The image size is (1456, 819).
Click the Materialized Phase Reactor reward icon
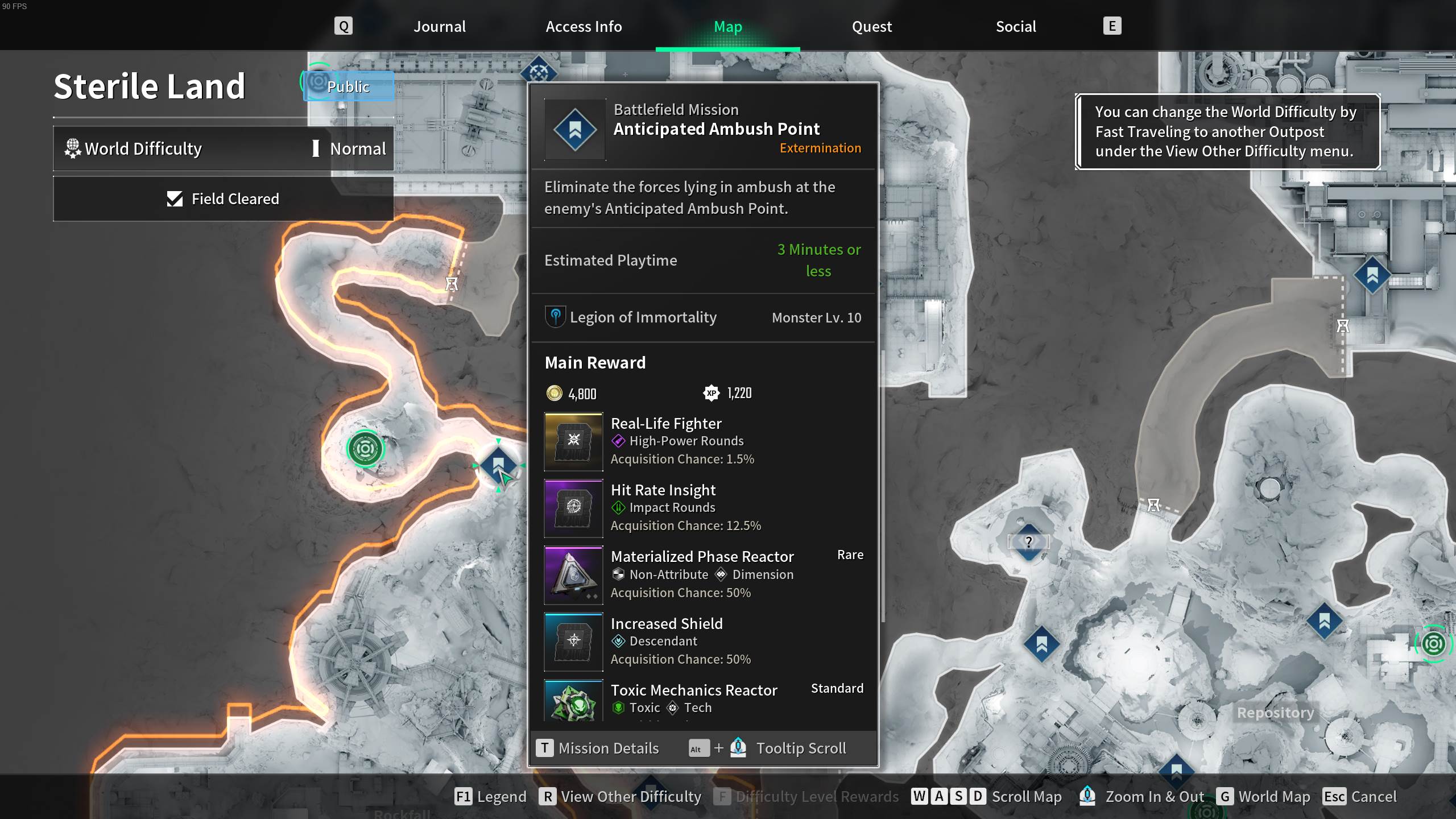(x=573, y=575)
